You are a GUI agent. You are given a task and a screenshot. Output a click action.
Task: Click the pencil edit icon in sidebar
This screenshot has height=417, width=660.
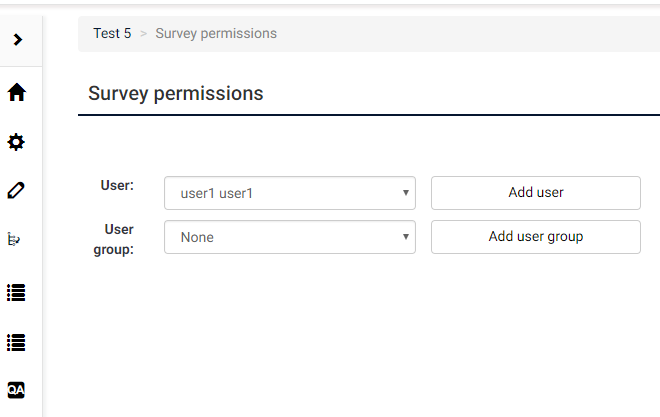point(16,190)
